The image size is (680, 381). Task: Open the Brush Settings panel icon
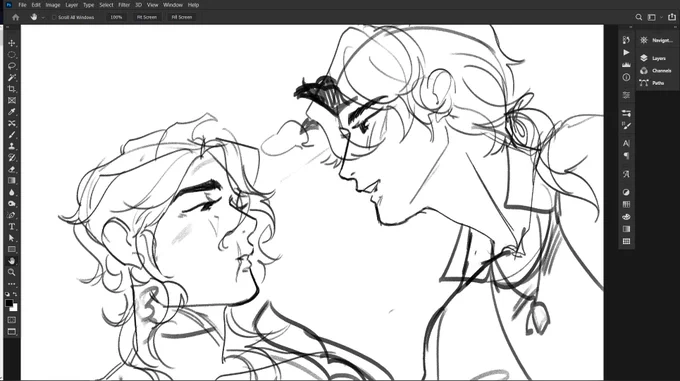point(626,126)
